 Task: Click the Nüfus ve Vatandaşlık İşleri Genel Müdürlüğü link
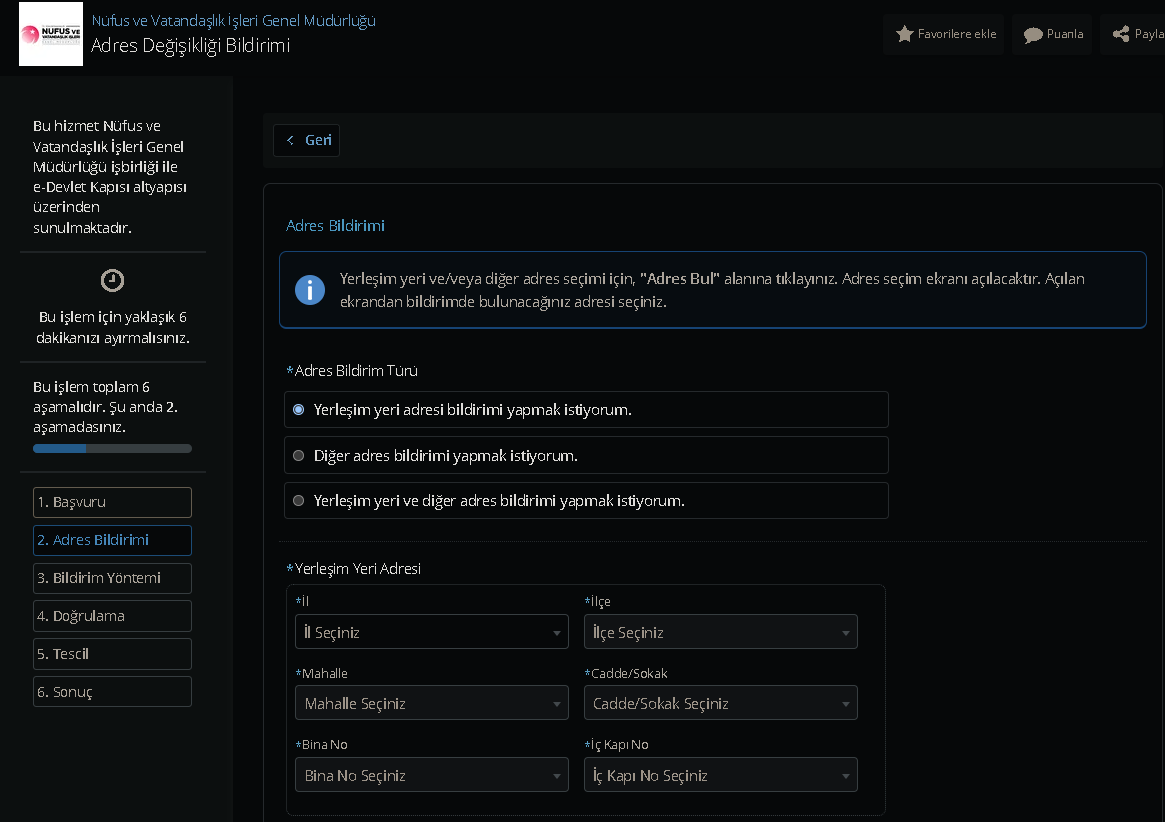(234, 20)
